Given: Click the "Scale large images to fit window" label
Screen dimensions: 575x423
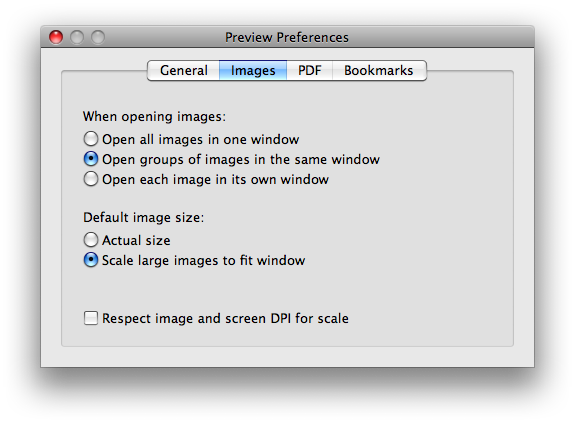Looking at the screenshot, I should [204, 261].
